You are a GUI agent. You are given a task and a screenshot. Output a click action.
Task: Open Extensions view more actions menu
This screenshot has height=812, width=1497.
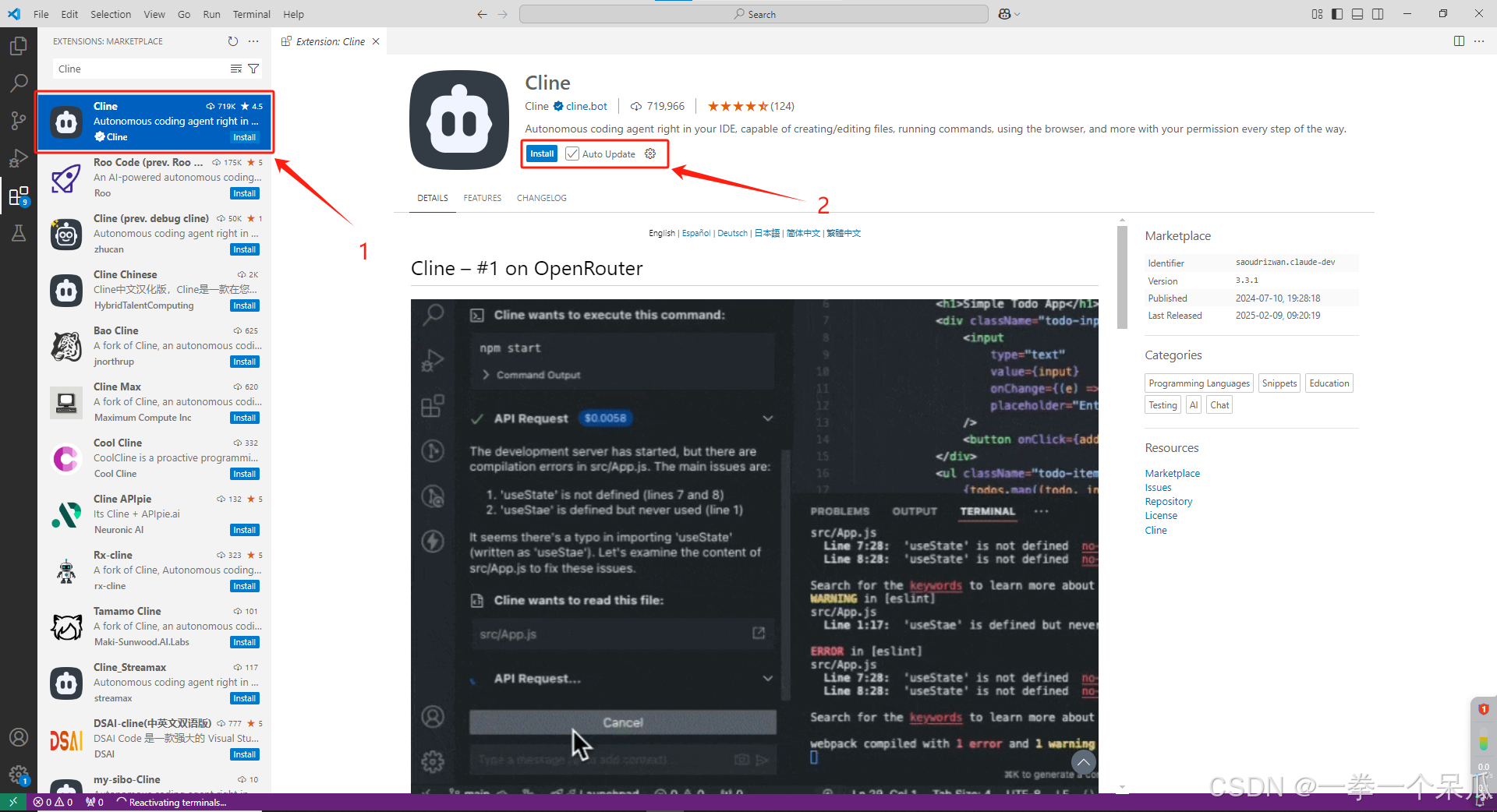[253, 41]
